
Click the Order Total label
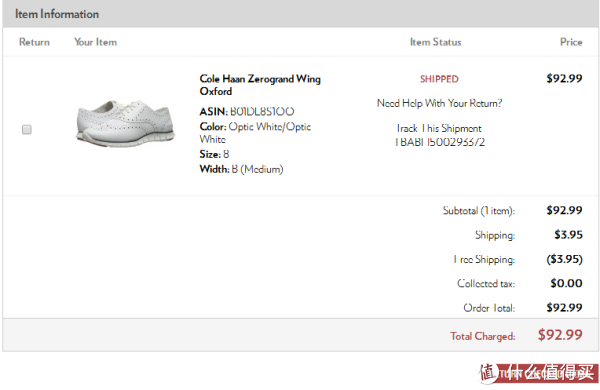pyautogui.click(x=489, y=308)
